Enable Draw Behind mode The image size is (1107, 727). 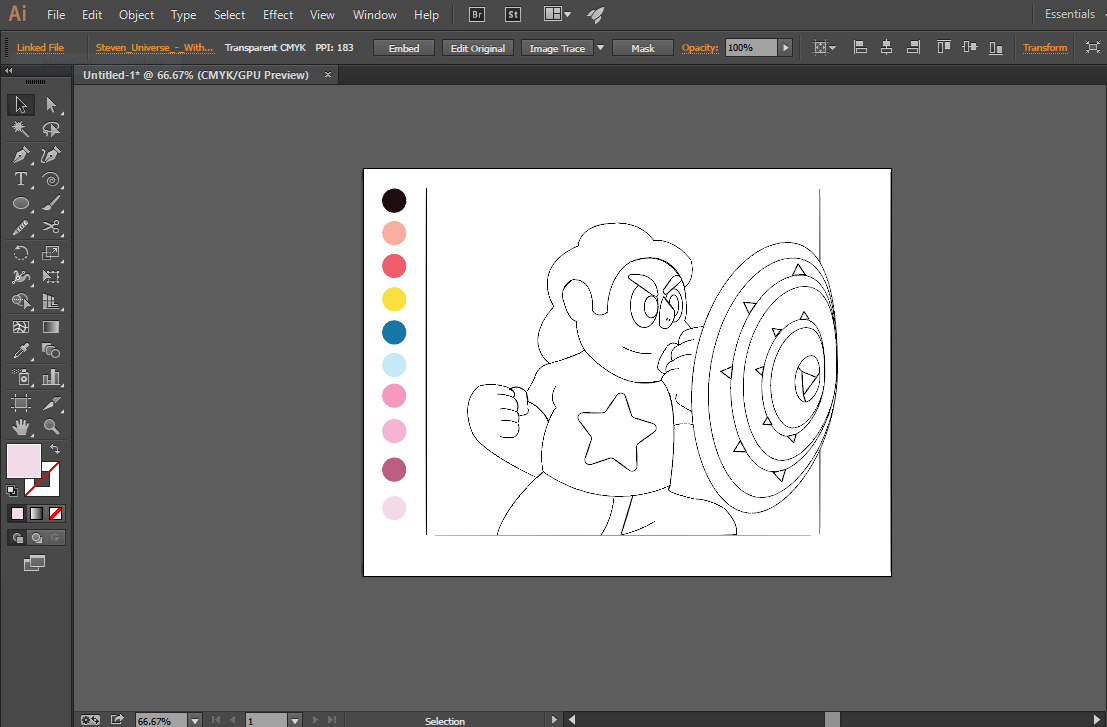coord(37,538)
